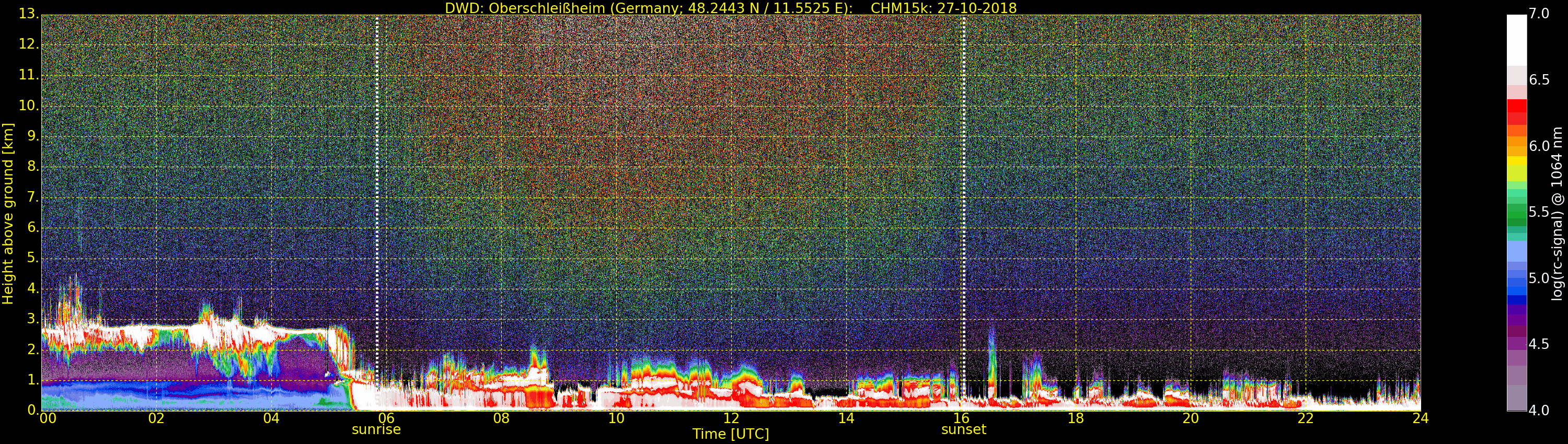This screenshot has height=444, width=1568.
Task: Click the bright red band on the colorbar
Action: (x=1516, y=106)
